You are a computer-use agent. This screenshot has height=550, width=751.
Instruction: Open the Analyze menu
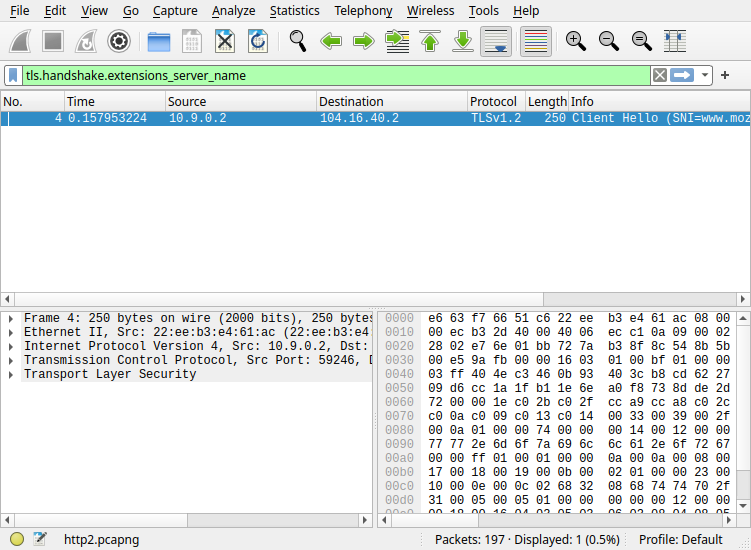[233, 11]
